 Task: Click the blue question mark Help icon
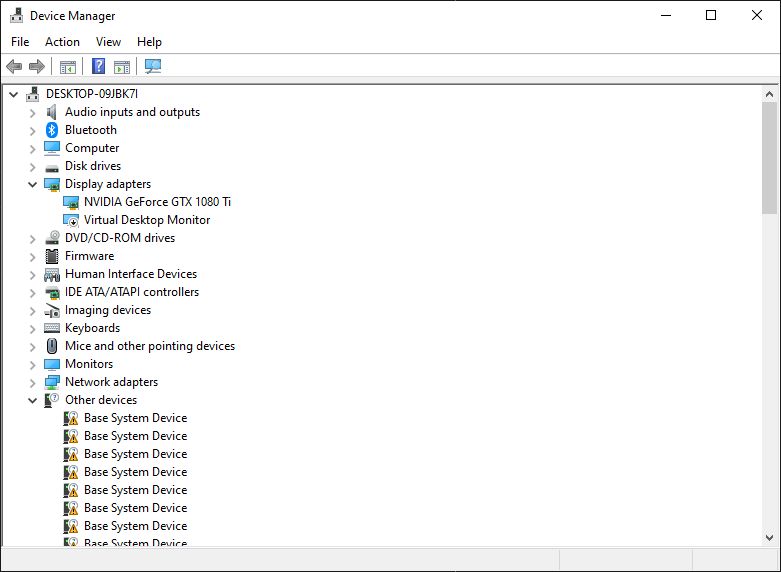coord(99,66)
